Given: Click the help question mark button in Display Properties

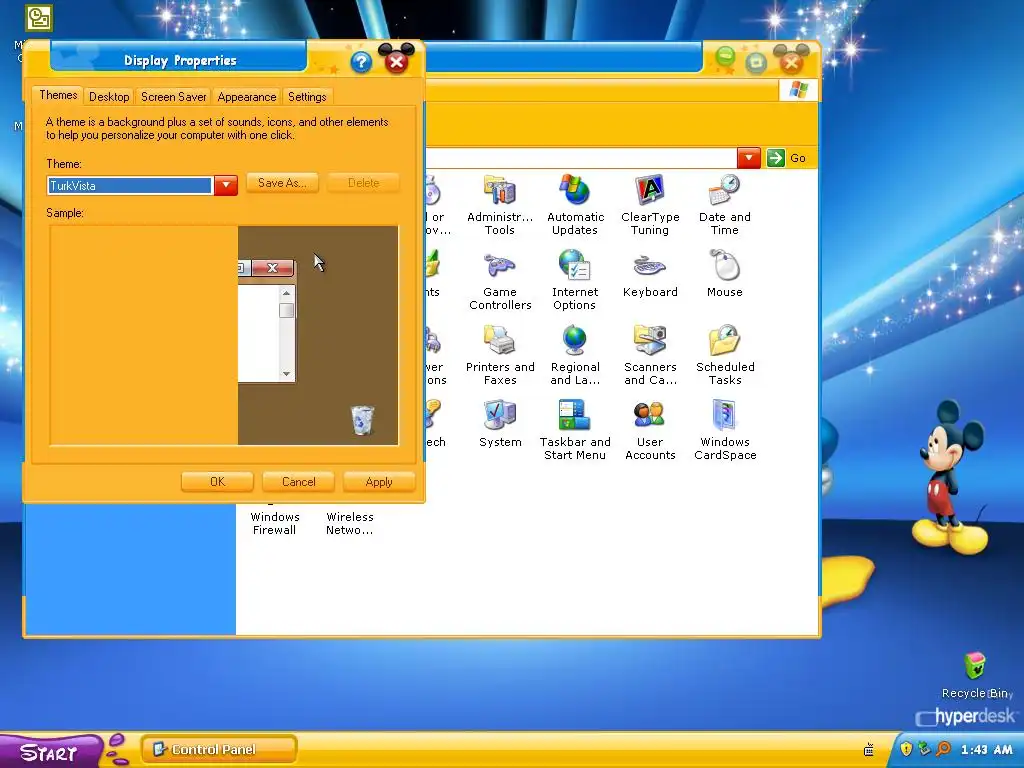Looking at the screenshot, I should (361, 63).
